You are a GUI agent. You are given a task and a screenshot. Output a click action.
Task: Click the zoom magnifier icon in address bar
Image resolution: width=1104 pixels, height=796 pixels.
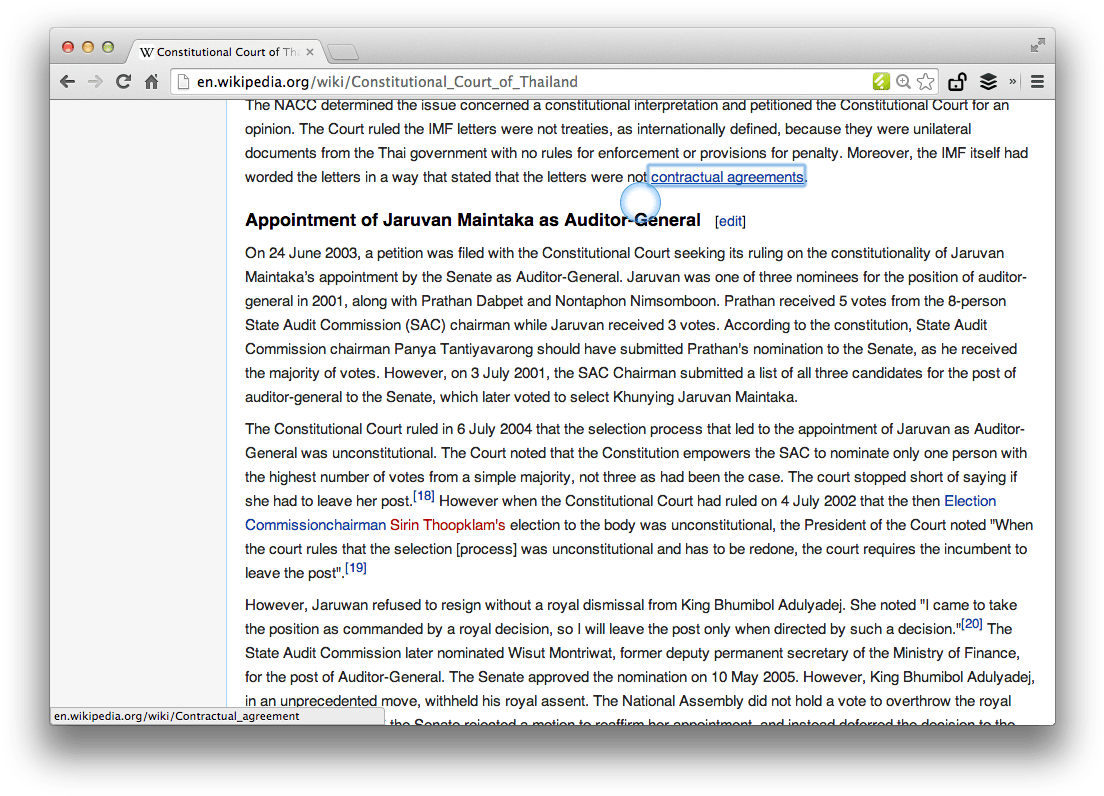(x=903, y=82)
